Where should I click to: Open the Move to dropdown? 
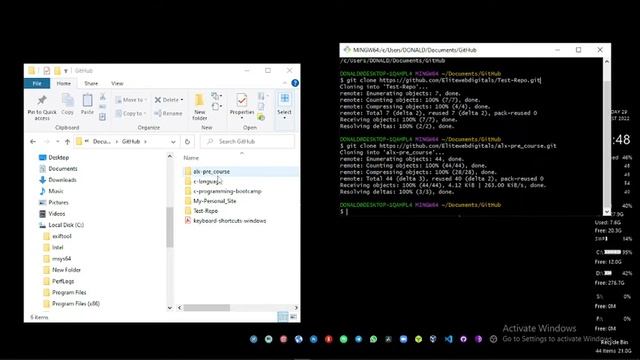(x=131, y=100)
